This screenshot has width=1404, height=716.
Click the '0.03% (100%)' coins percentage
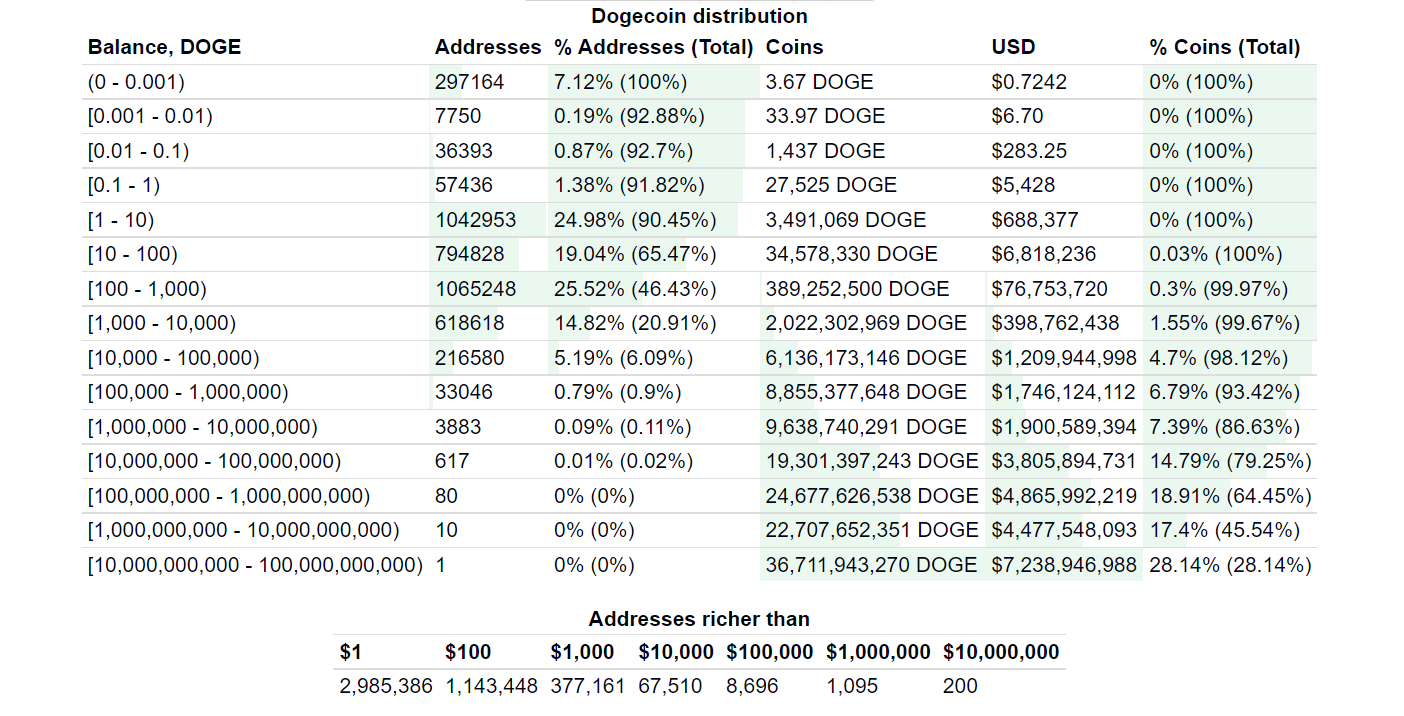tap(1216, 254)
